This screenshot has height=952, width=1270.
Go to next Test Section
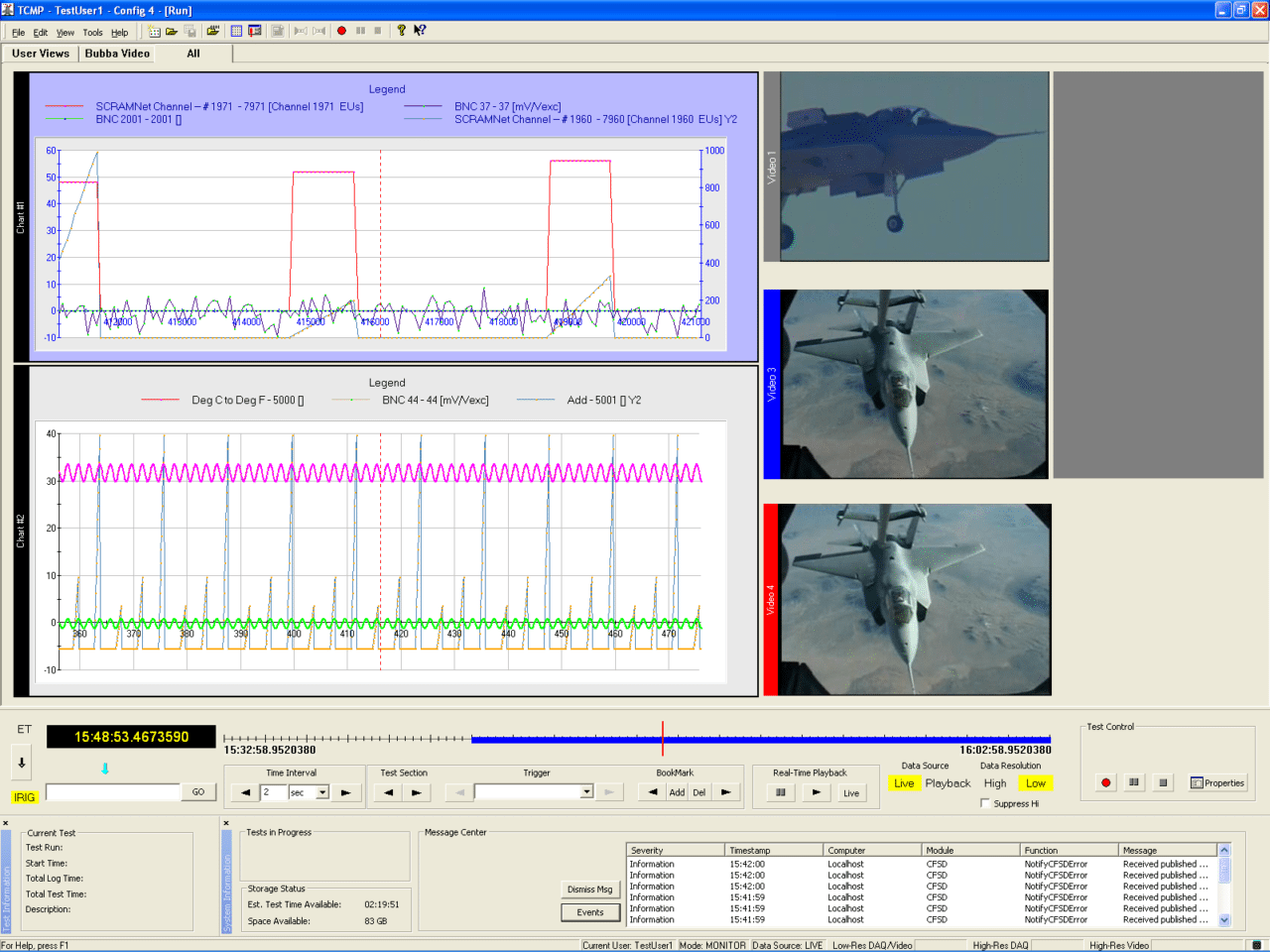pyautogui.click(x=416, y=792)
